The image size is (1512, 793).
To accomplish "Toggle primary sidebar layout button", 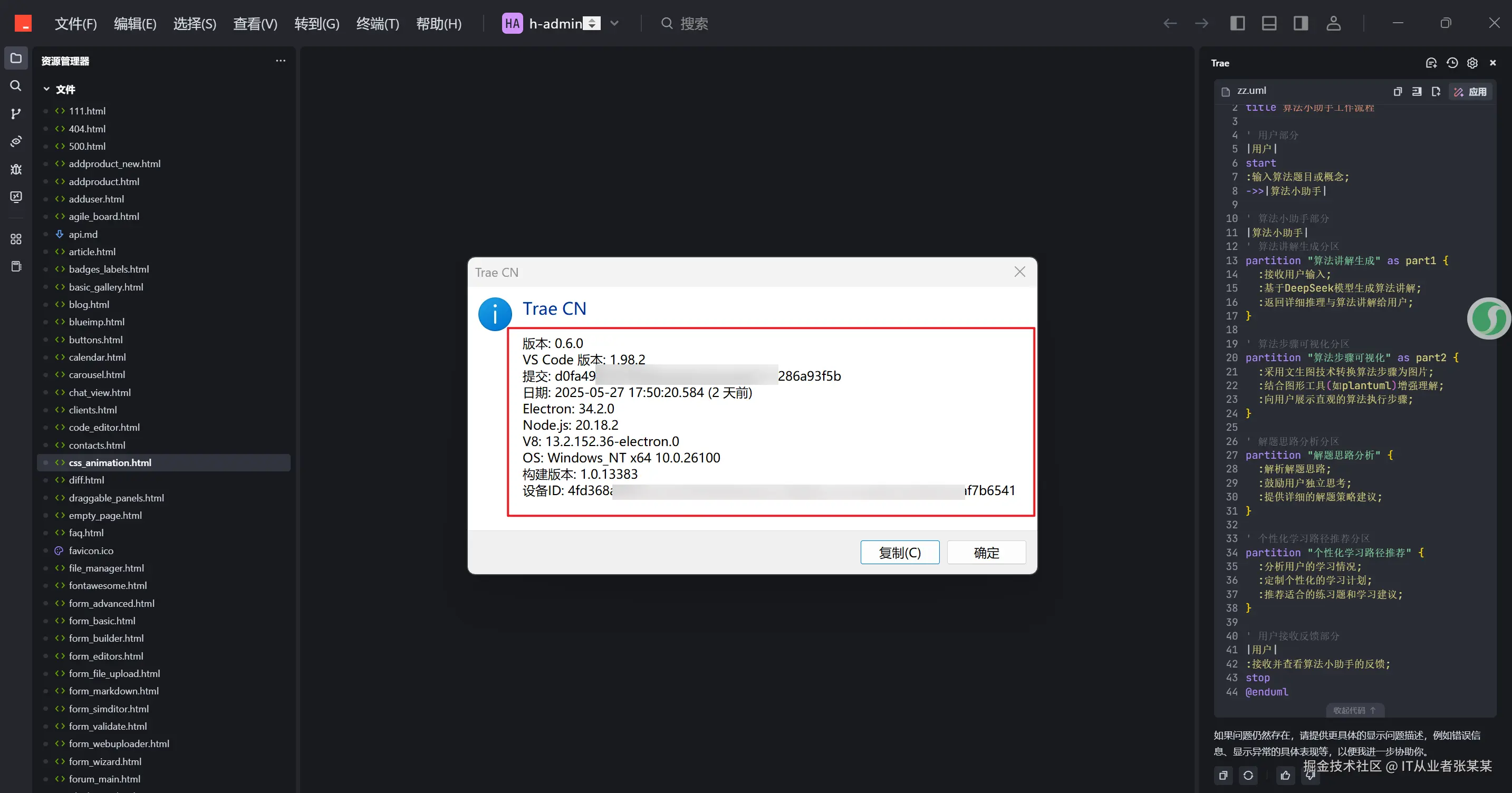I will pos(1237,24).
